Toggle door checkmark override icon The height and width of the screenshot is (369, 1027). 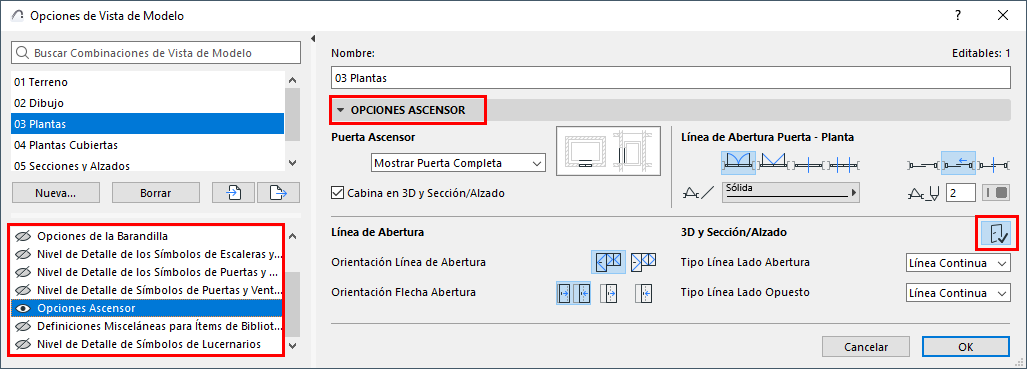click(997, 232)
